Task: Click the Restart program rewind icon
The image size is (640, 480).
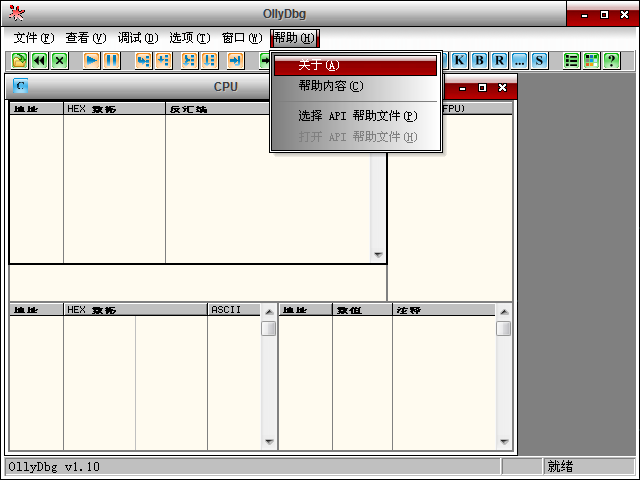Action: click(x=40, y=61)
